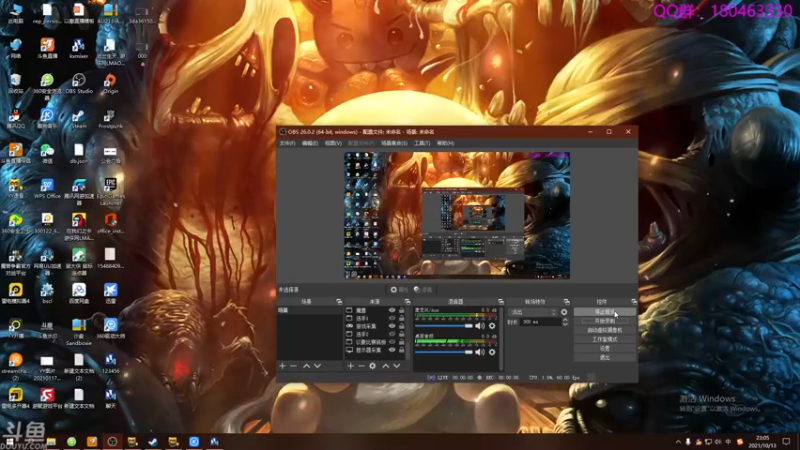800x450 pixels.
Task: Open the 帮助(H) menu
Action: [x=445, y=143]
